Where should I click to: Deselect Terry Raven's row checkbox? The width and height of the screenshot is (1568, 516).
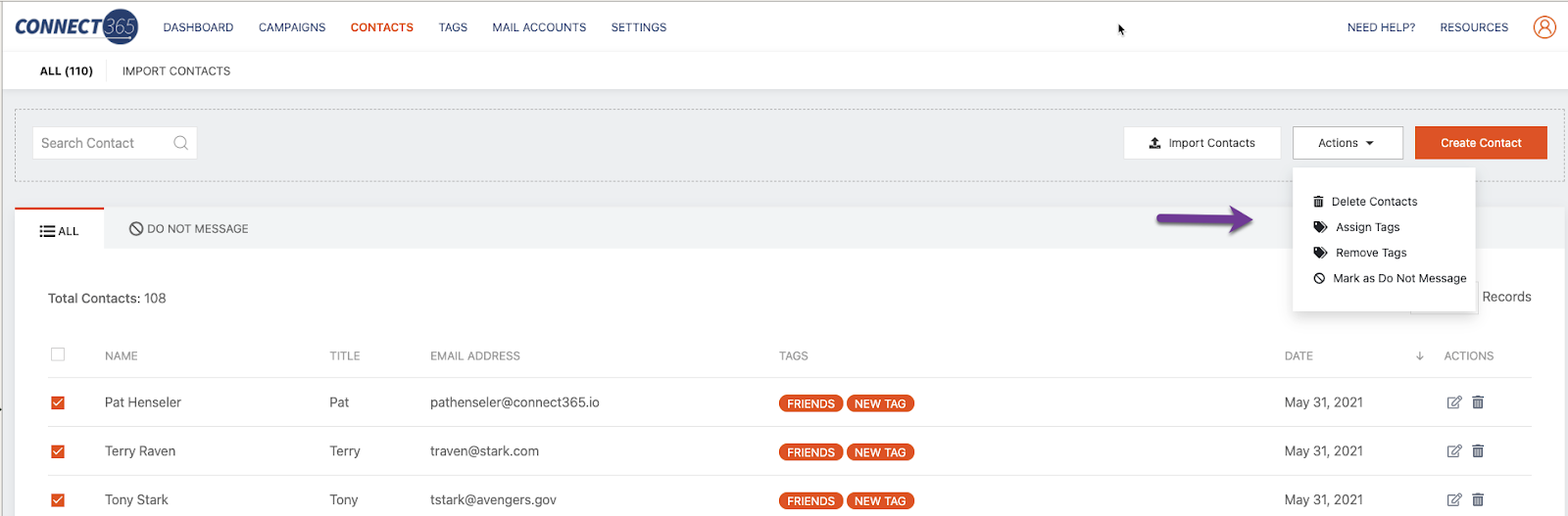pyautogui.click(x=58, y=451)
